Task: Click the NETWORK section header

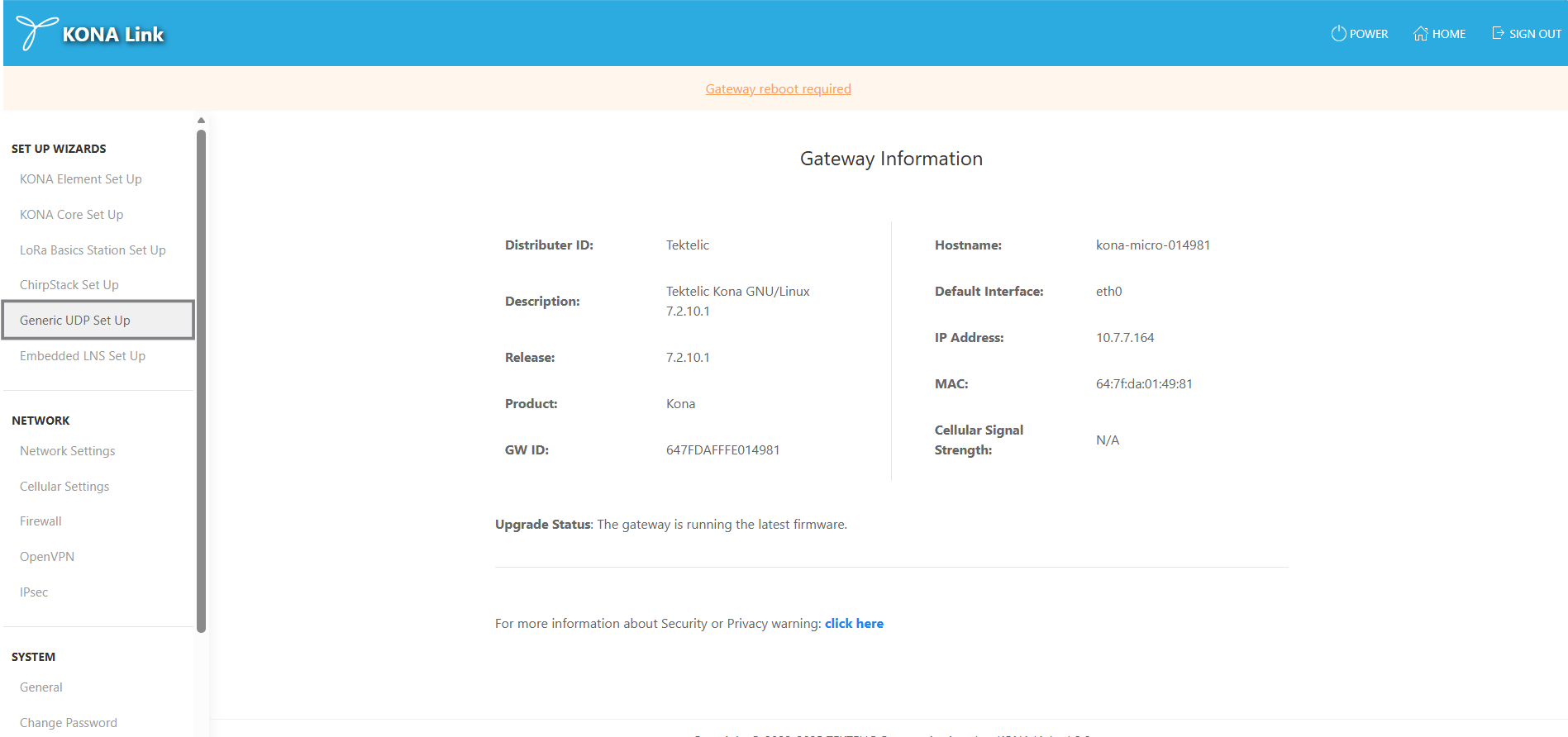Action: point(41,421)
